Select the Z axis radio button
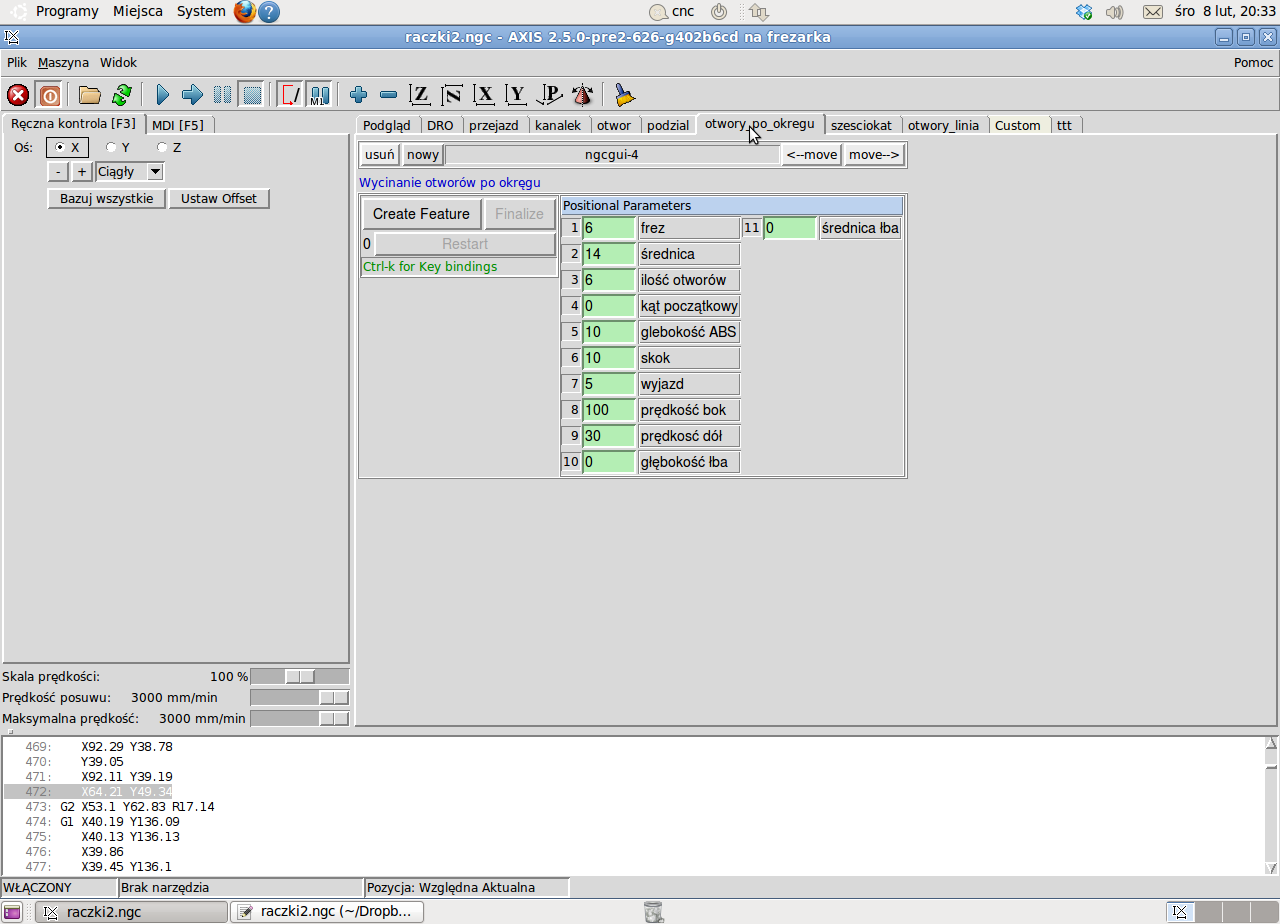 pos(169,147)
